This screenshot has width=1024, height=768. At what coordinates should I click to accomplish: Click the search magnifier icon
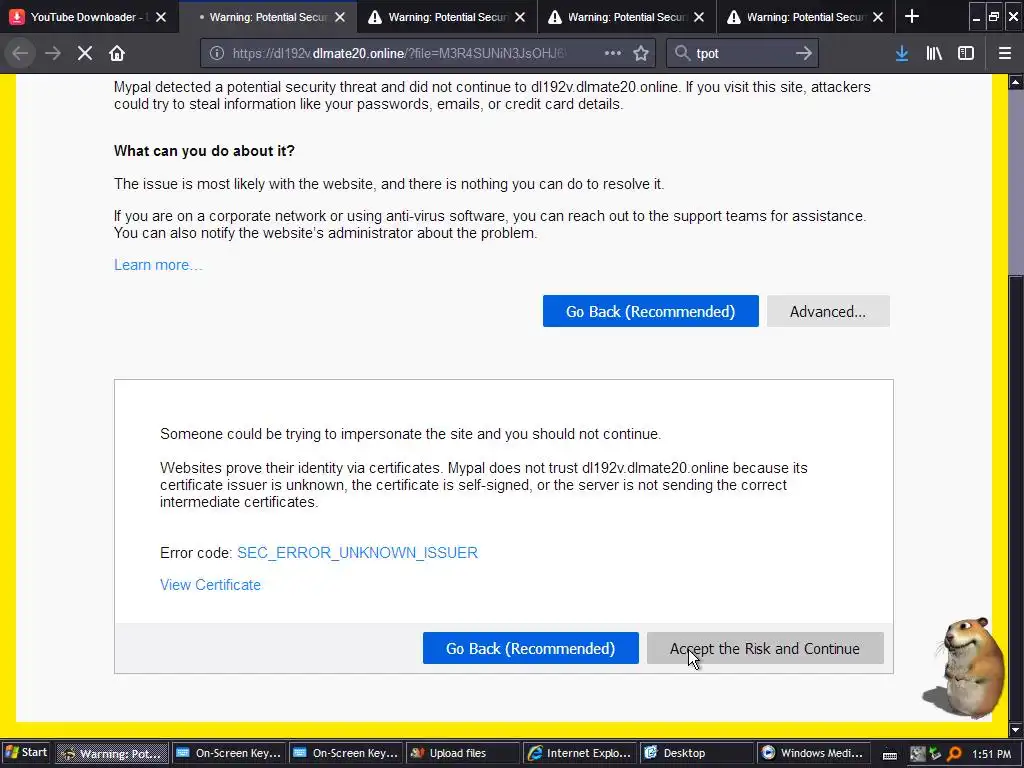pyautogui.click(x=682, y=54)
